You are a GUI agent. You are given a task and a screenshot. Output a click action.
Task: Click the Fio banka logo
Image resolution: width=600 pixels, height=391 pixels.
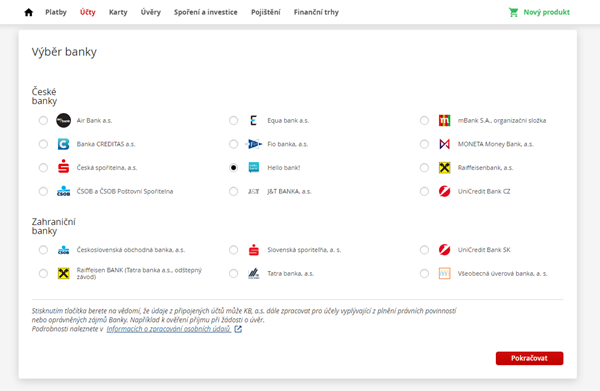coord(253,144)
